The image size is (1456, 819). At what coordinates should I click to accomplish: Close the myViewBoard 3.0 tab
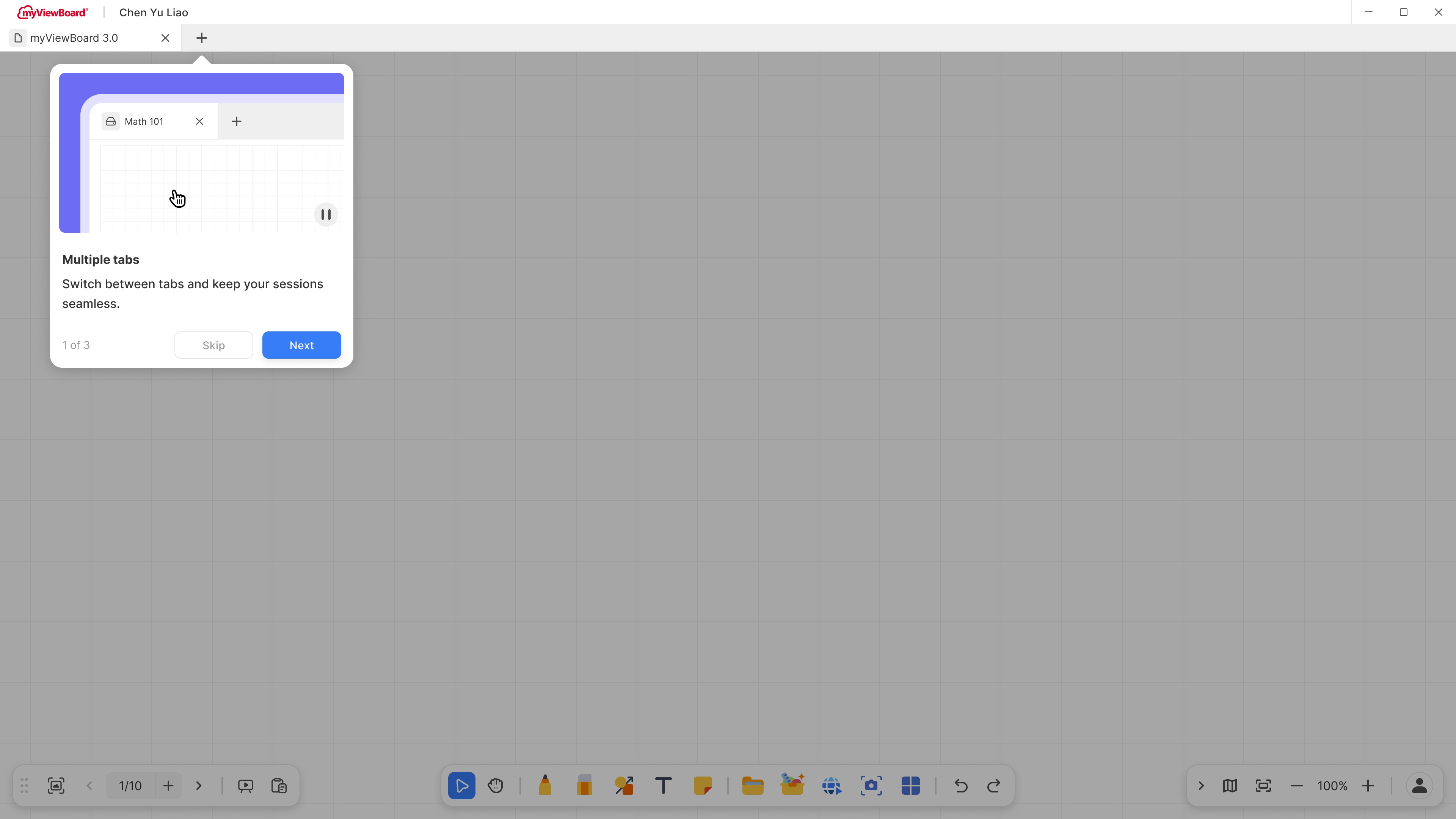(165, 38)
